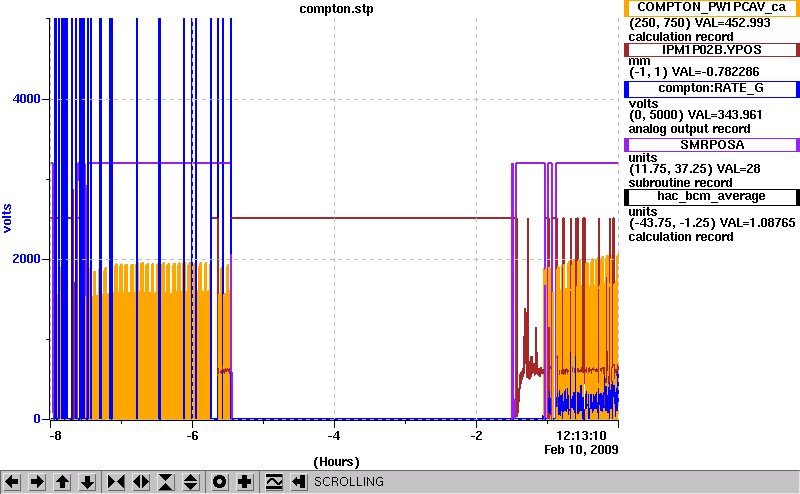Click the volts y-axis title
Image resolution: width=800 pixels, height=494 pixels.
point(7,218)
